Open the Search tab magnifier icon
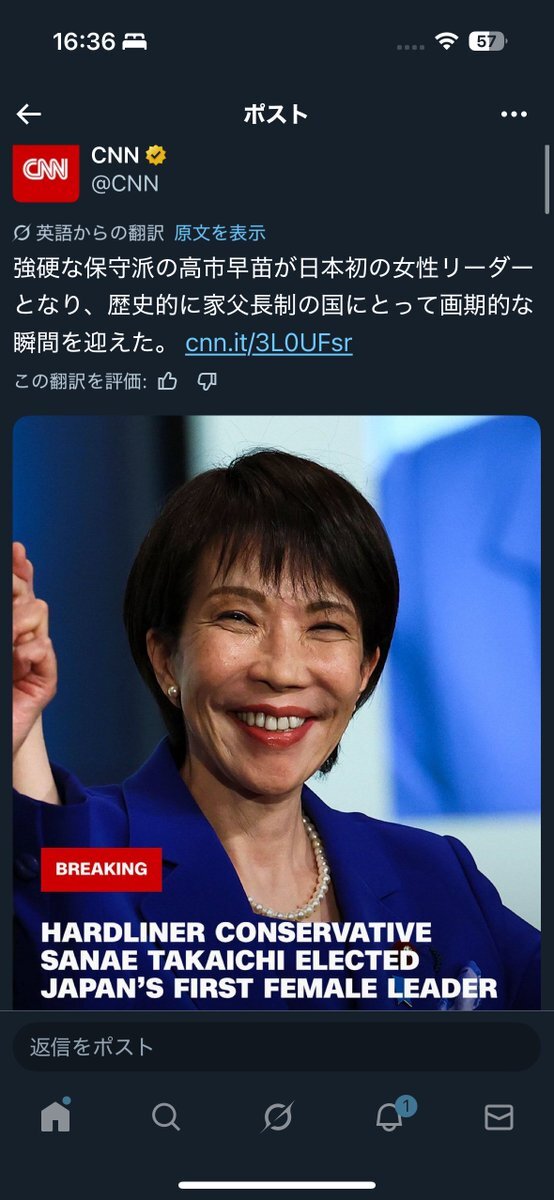Image resolution: width=554 pixels, height=1200 pixels. (x=166, y=1116)
